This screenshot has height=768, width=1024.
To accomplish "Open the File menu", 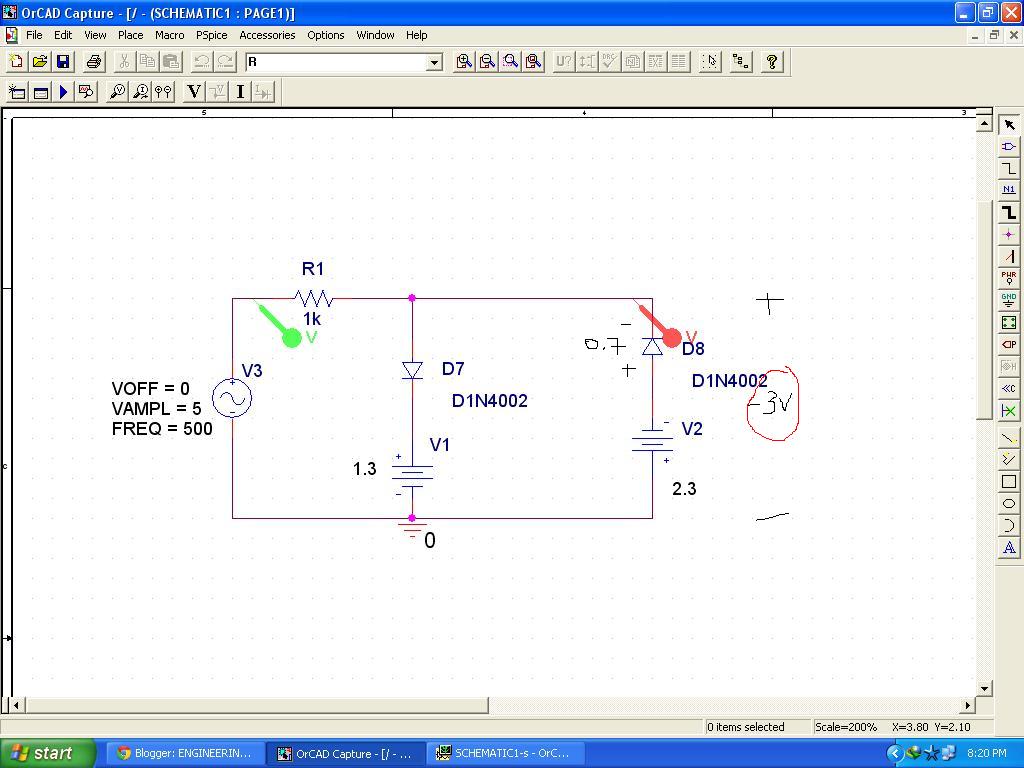I will pyautogui.click(x=34, y=35).
